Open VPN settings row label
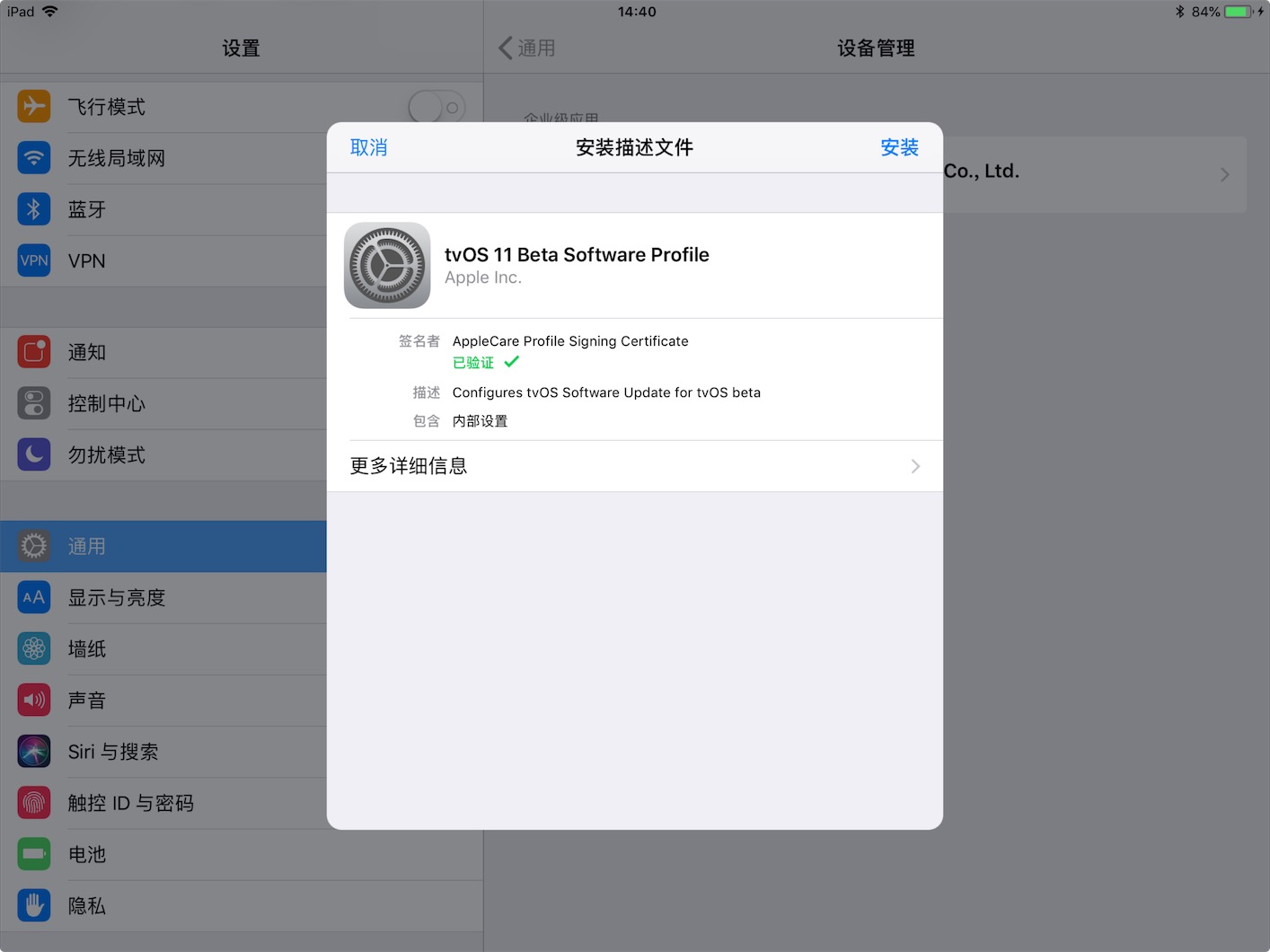The width and height of the screenshot is (1270, 952). click(x=87, y=261)
